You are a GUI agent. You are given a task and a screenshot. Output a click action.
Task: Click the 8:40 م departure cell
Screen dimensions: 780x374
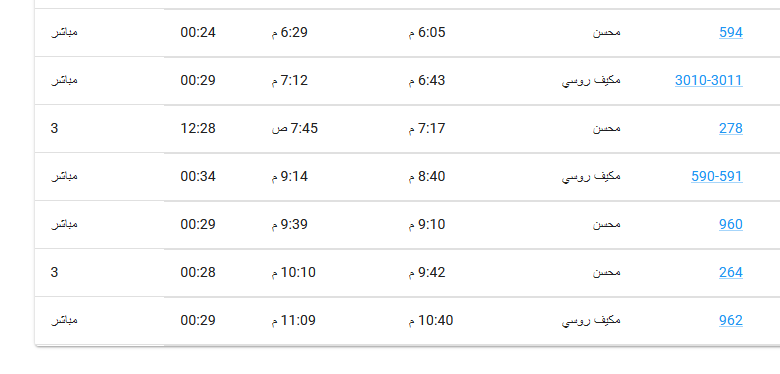point(427,177)
